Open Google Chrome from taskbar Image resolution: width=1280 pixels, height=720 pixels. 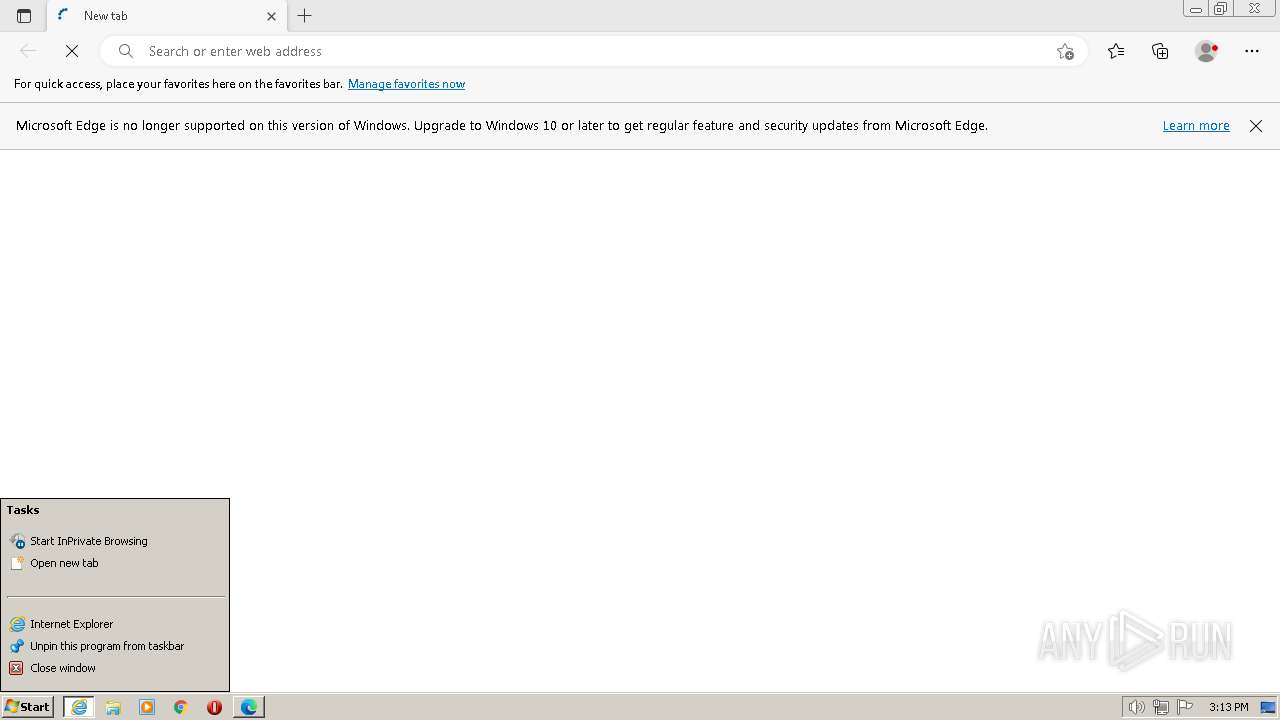181,707
